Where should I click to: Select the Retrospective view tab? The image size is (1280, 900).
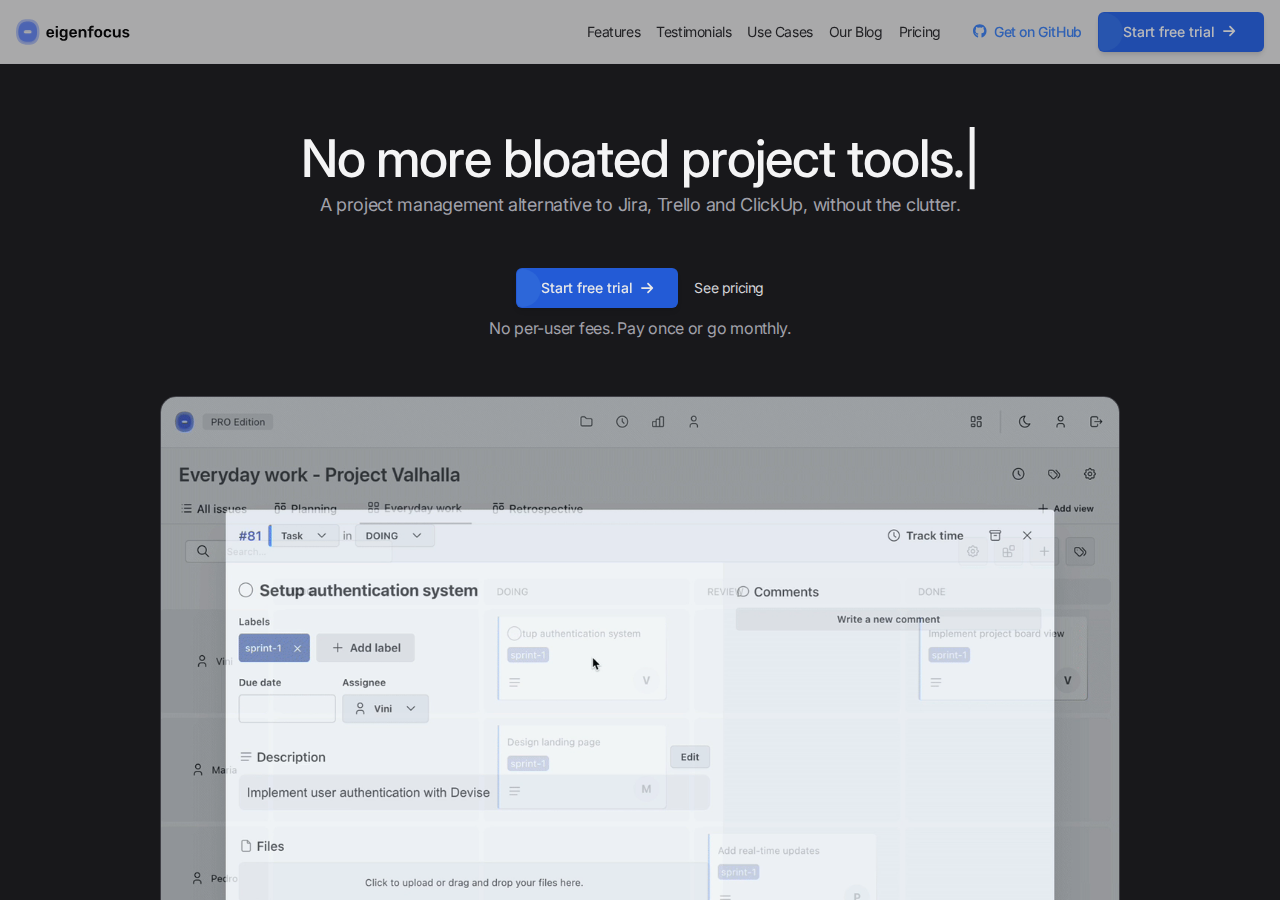[x=538, y=509]
